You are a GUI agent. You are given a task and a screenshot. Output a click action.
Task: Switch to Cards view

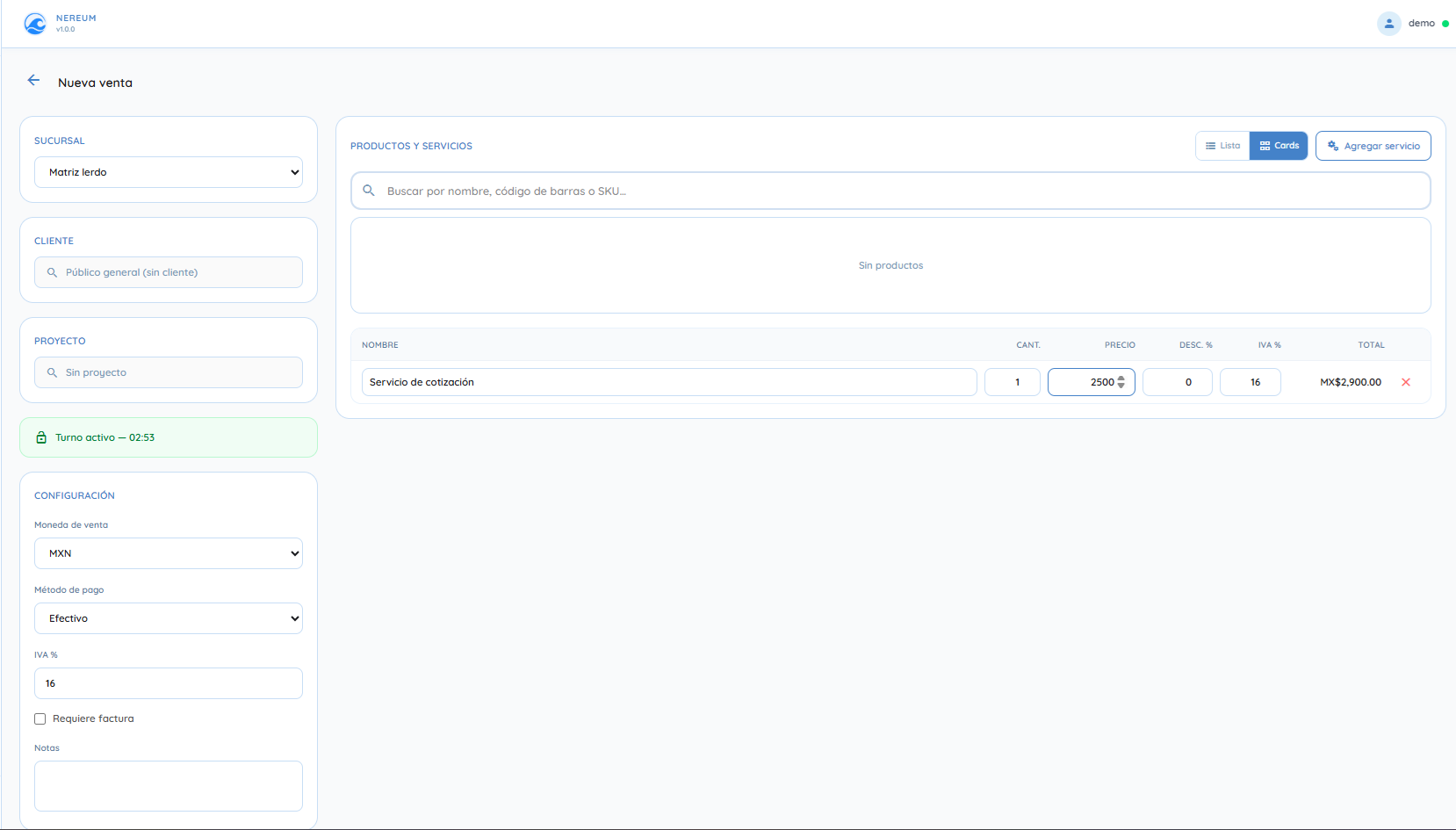tap(1279, 146)
